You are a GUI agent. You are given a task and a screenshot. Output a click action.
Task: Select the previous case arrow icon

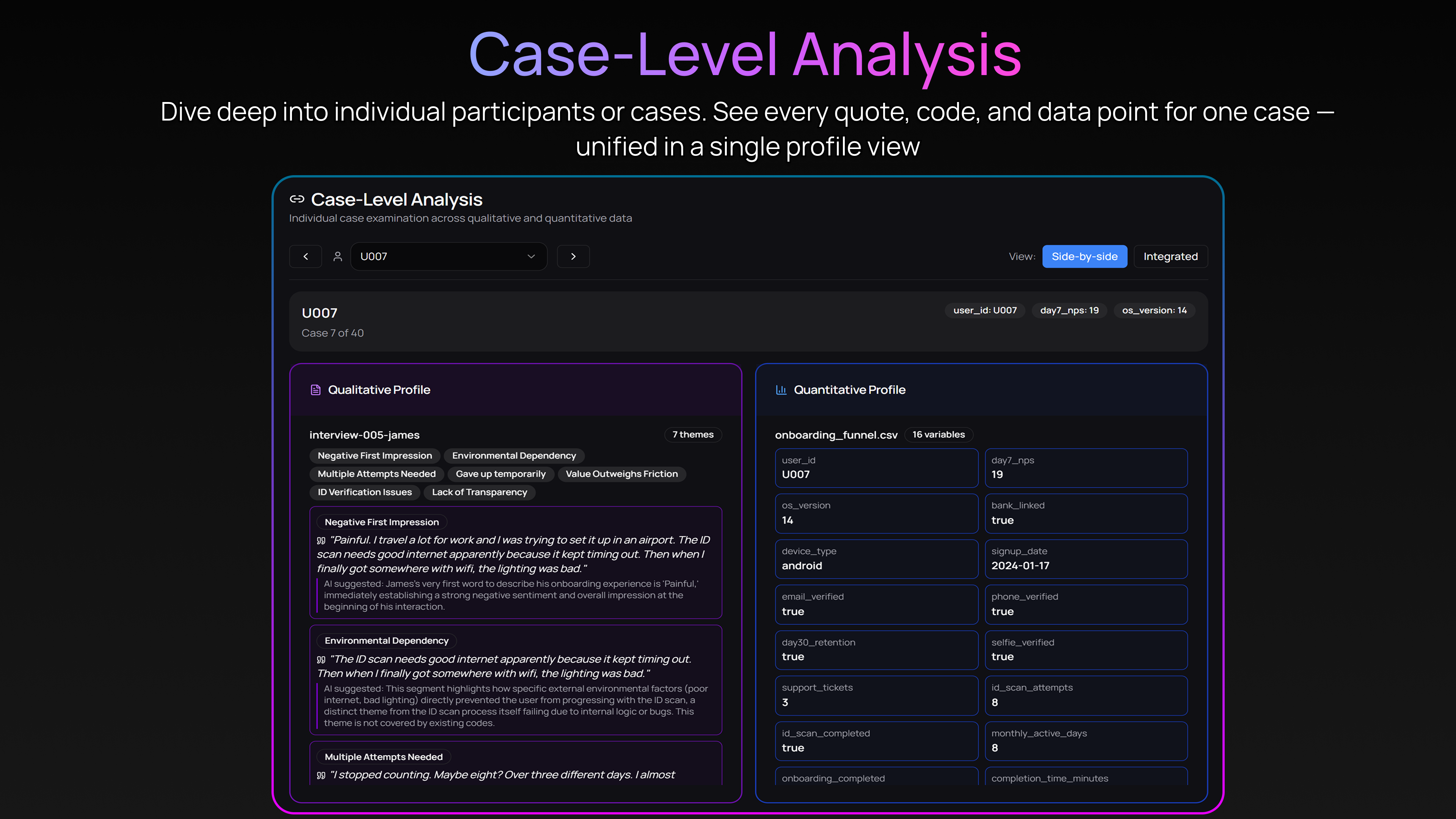click(305, 256)
